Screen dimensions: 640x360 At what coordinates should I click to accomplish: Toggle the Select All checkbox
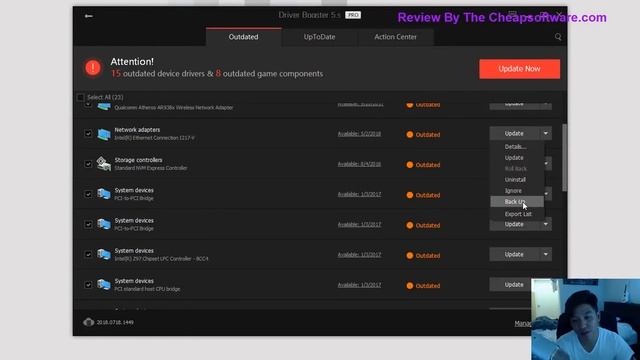click(x=80, y=97)
